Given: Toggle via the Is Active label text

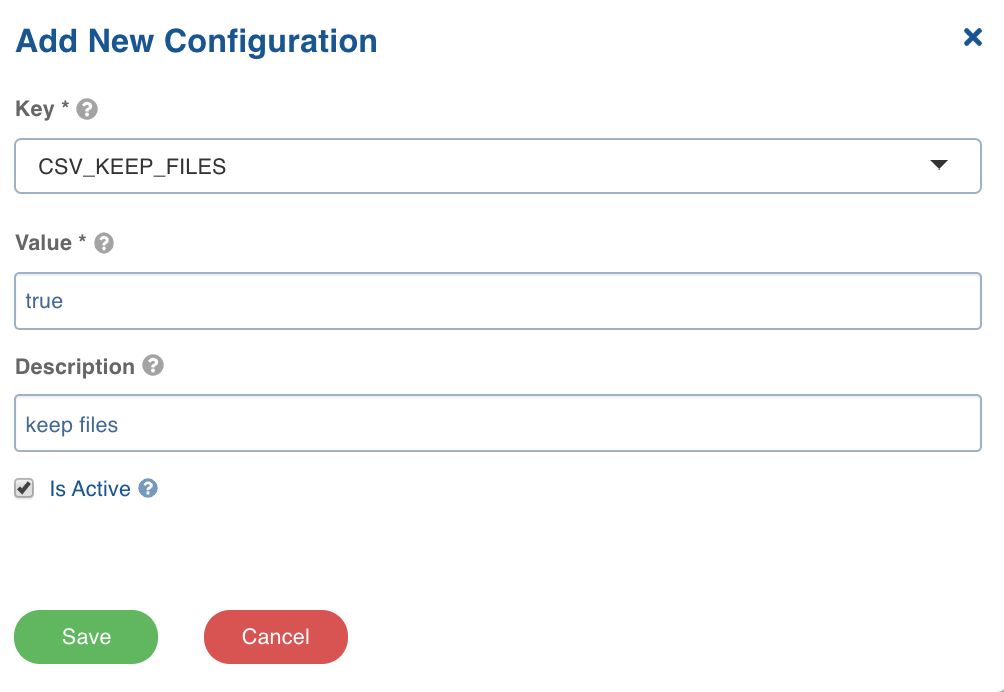Looking at the screenshot, I should pyautogui.click(x=90, y=489).
